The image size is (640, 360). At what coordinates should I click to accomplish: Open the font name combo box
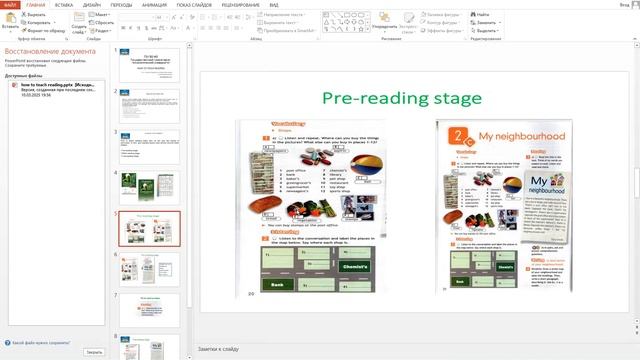pyautogui.click(x=137, y=18)
